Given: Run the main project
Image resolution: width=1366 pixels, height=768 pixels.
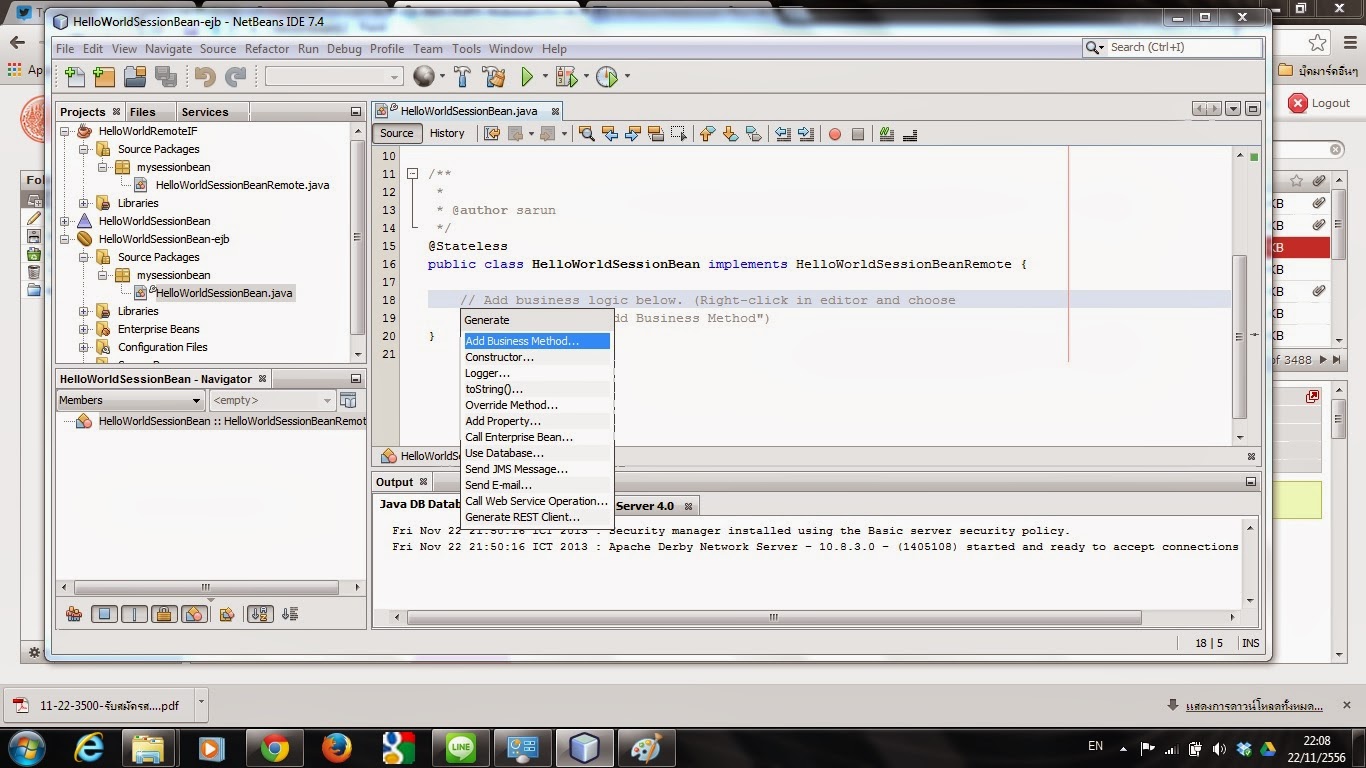Looking at the screenshot, I should 525,76.
